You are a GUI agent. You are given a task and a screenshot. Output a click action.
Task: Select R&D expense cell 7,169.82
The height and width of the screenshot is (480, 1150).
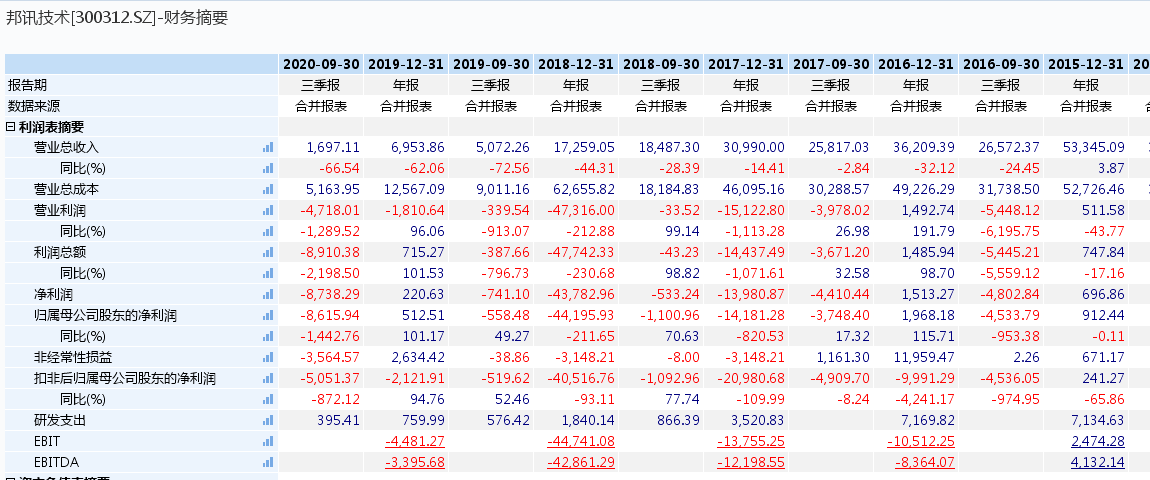tap(916, 421)
